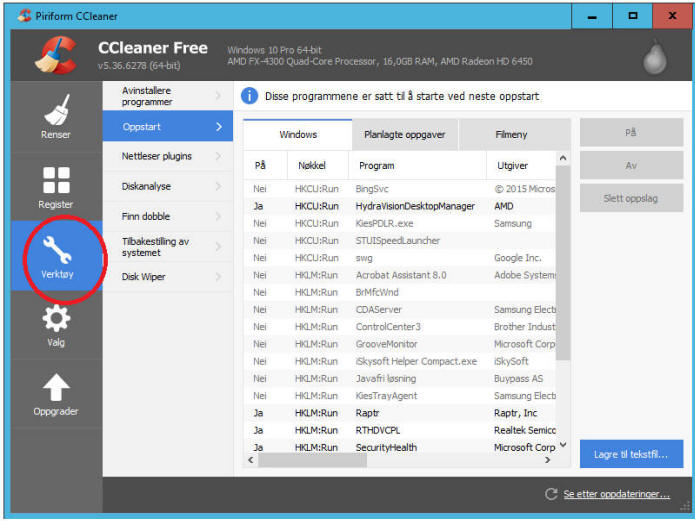Select the SecurityHealth row
The image size is (695, 521).
click(x=400, y=447)
